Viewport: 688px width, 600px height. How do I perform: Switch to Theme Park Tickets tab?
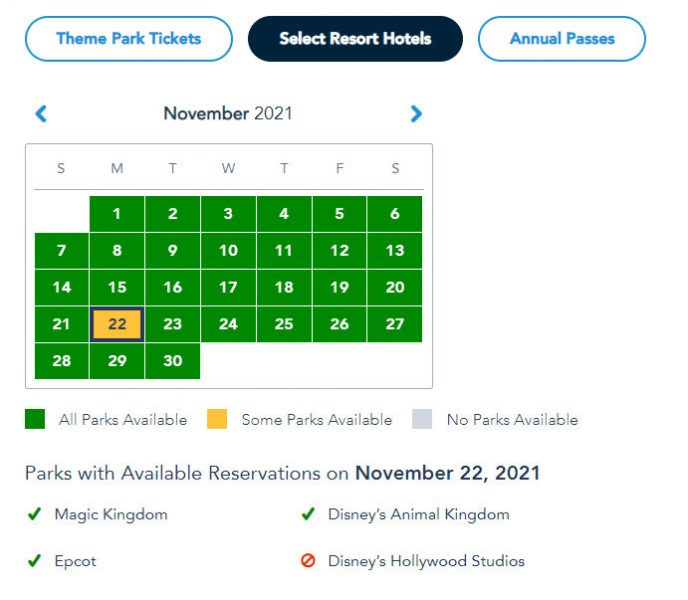pyautogui.click(x=128, y=39)
